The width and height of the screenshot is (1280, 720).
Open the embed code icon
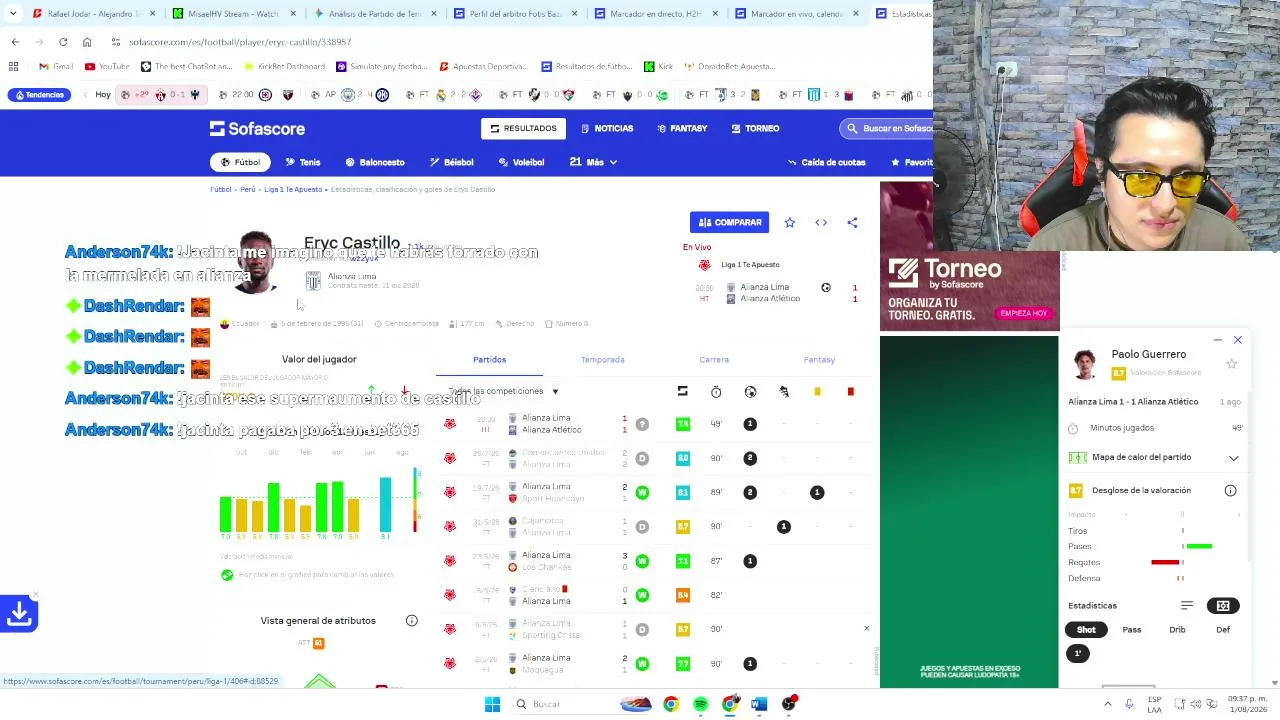[821, 223]
